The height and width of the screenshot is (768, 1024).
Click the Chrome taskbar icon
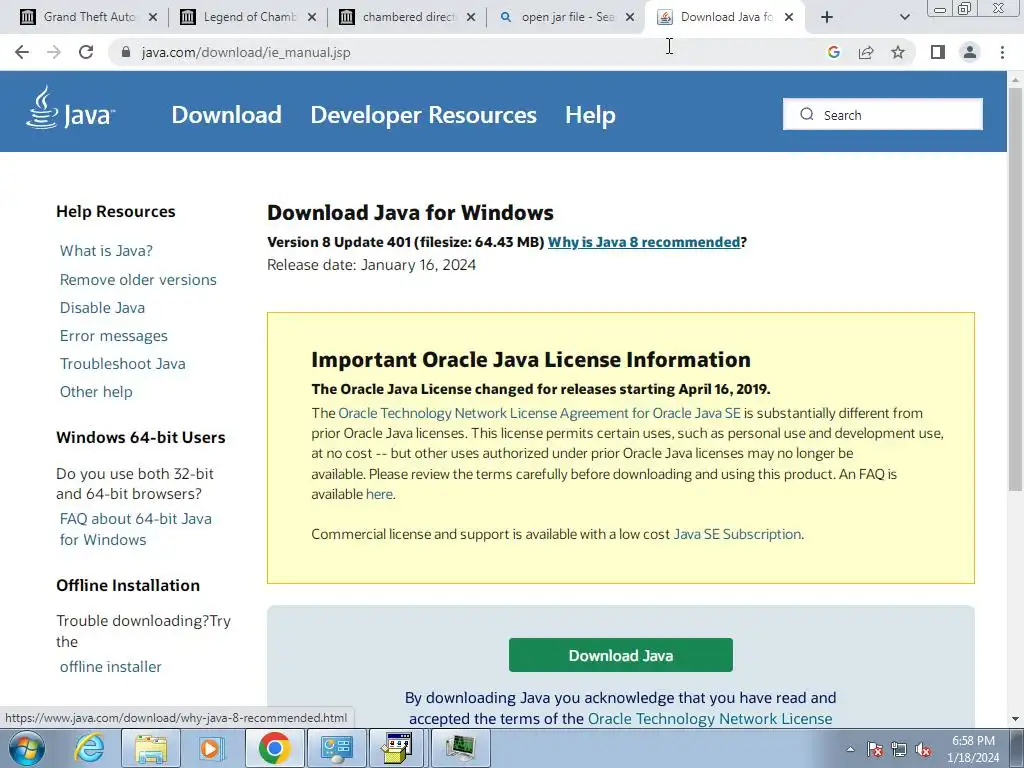tap(274, 748)
